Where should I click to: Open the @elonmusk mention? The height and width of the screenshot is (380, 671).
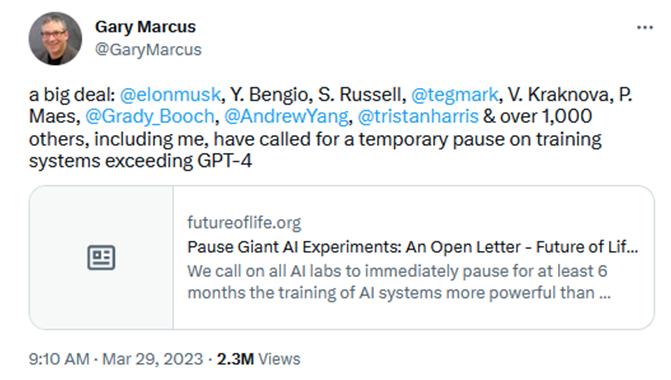coord(170,95)
